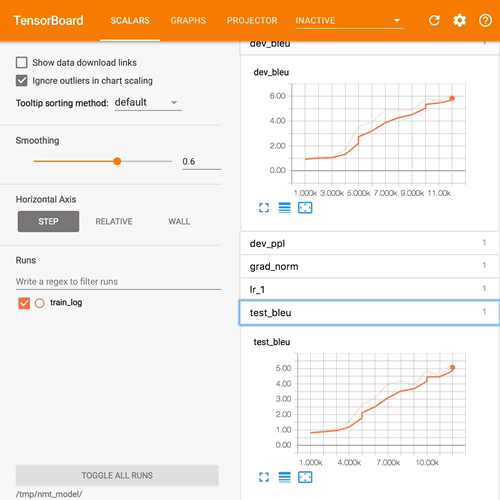Switch to the PROJECTOR tab

pyautogui.click(x=252, y=21)
